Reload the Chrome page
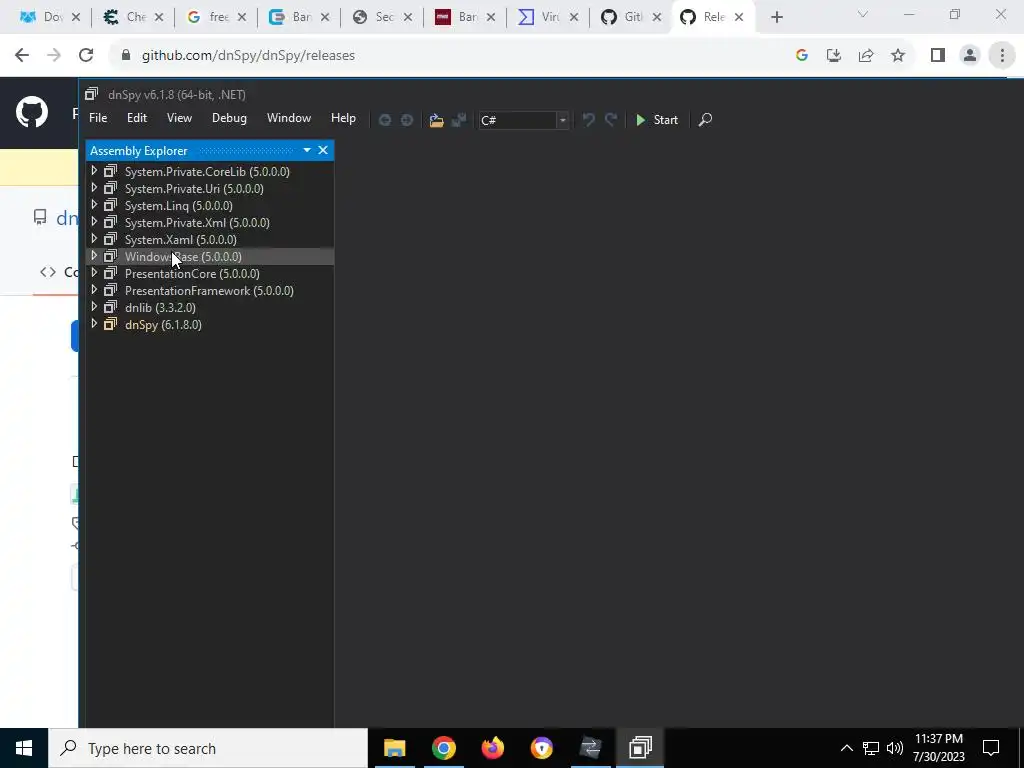The height and width of the screenshot is (768, 1024). click(x=86, y=56)
